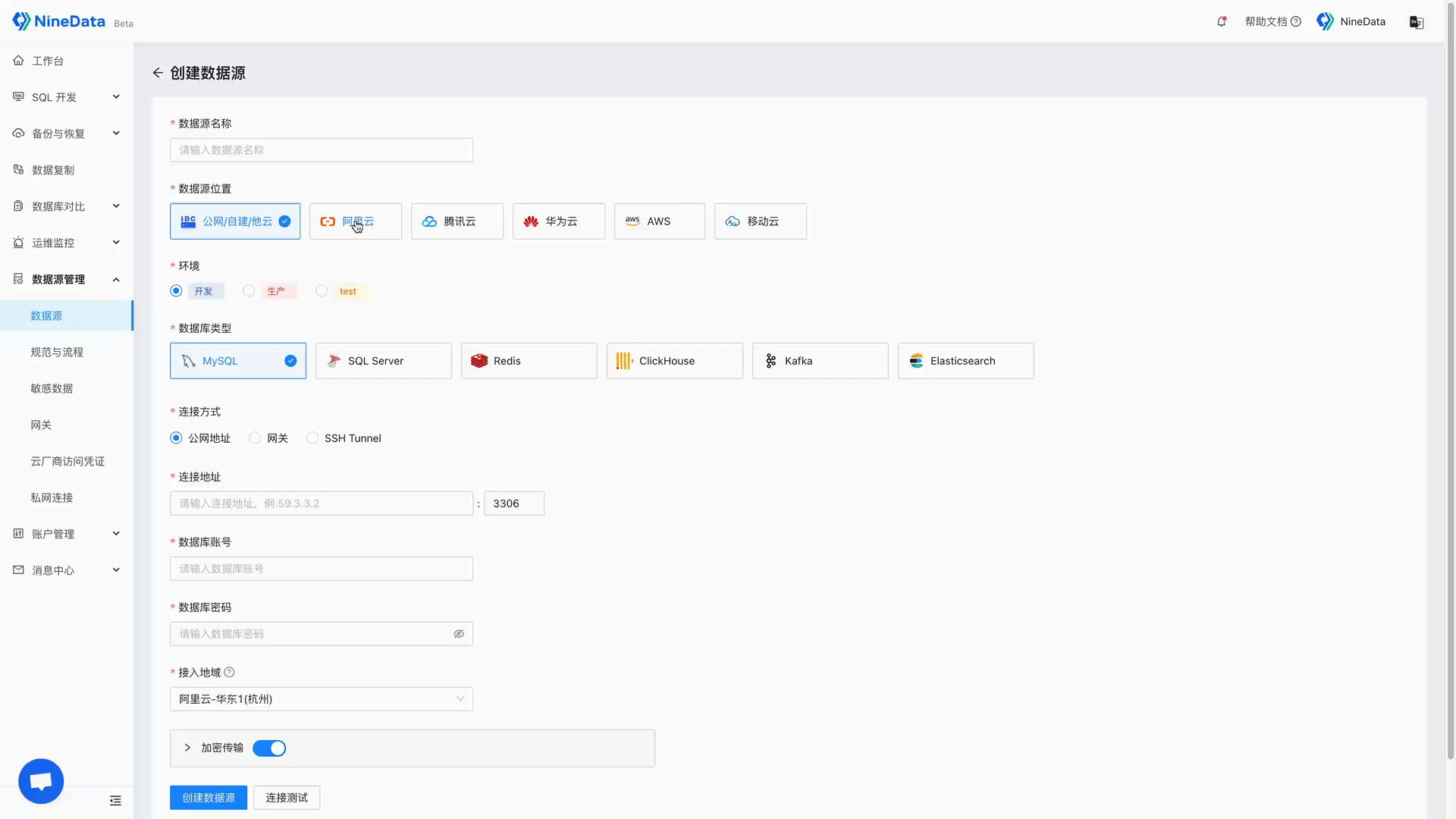Click the 数据复制 icon
1456x819 pixels.
[x=18, y=169]
